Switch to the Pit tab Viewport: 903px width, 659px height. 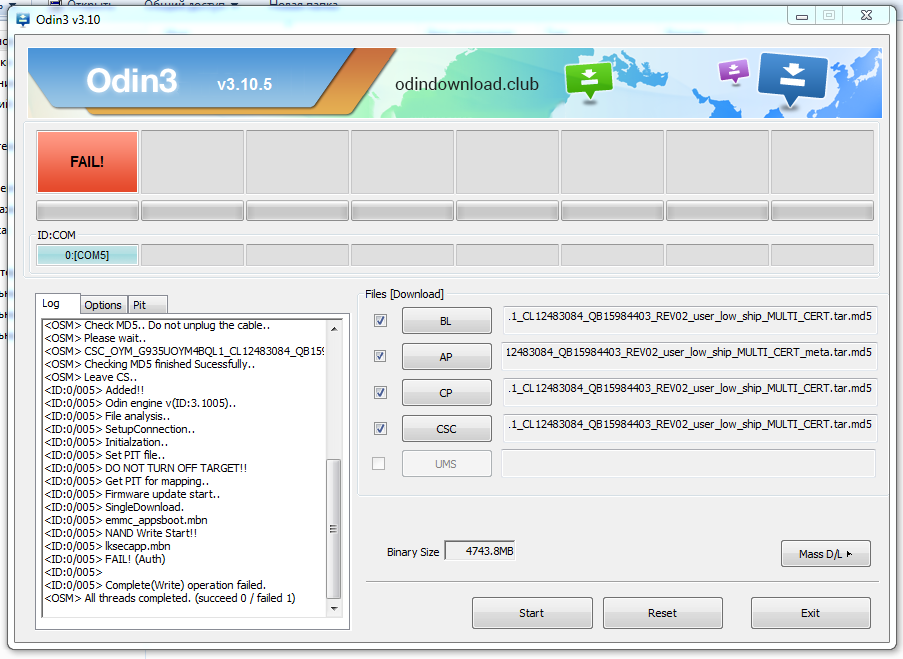pos(147,305)
